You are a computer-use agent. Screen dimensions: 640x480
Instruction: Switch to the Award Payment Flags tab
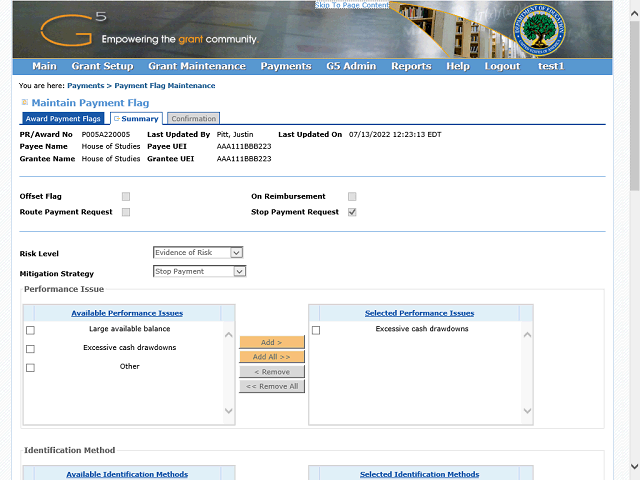pos(63,118)
